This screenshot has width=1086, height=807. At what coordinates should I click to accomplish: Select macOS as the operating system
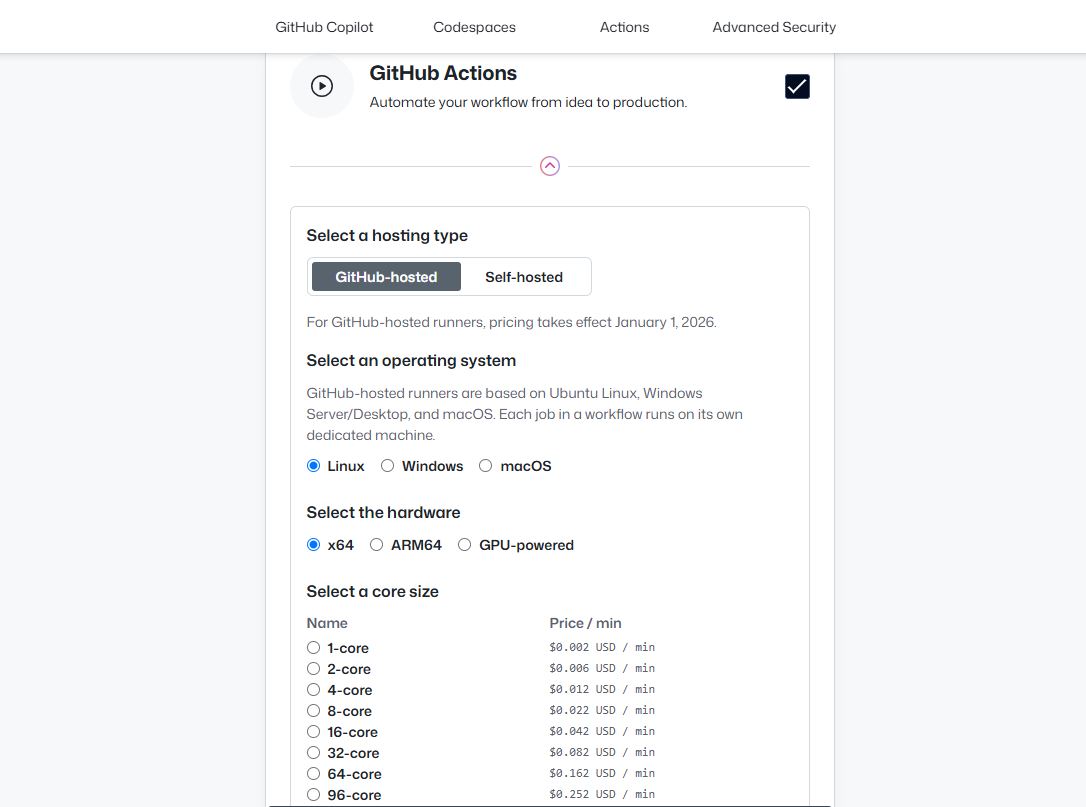pyautogui.click(x=485, y=465)
